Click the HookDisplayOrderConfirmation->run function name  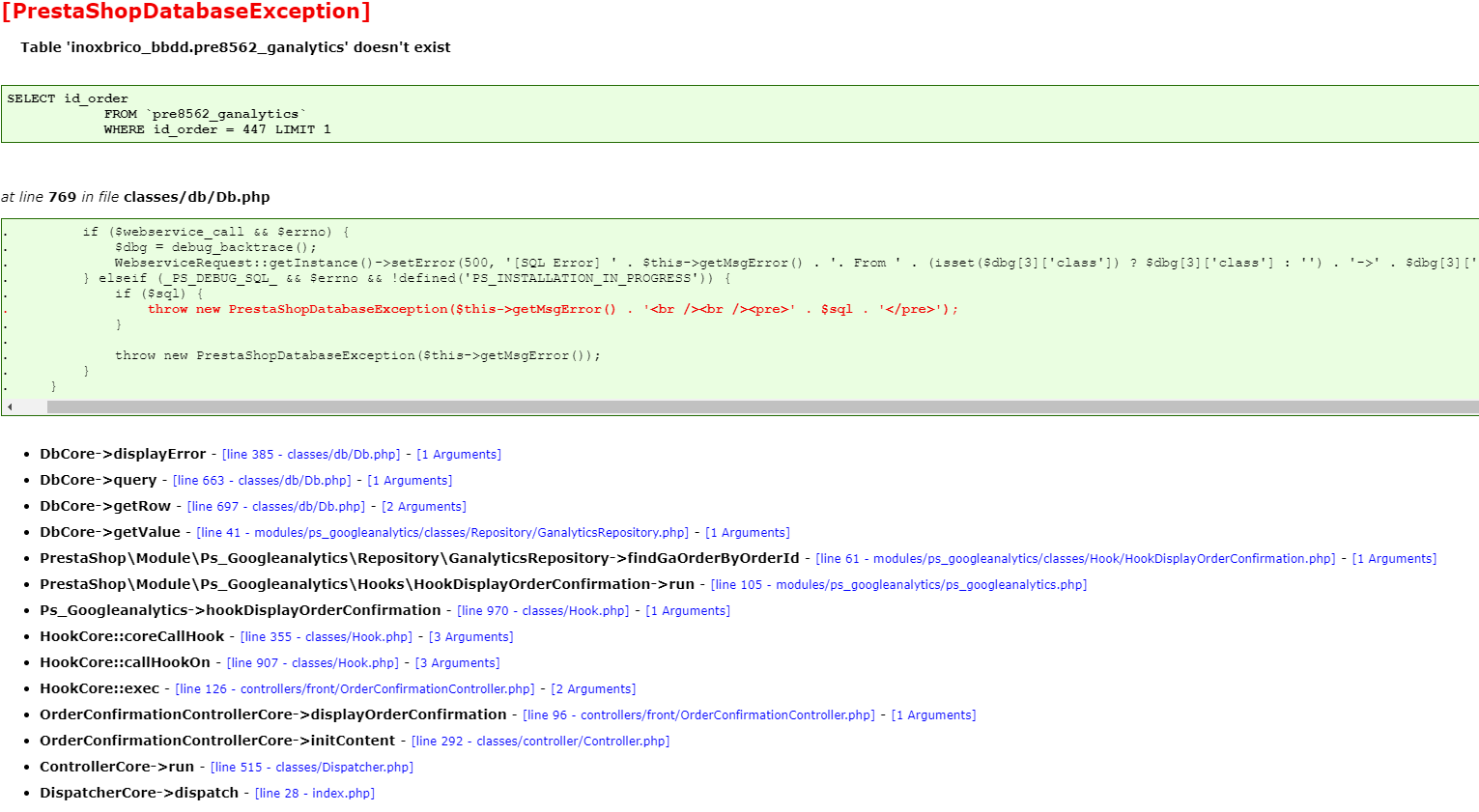367,584
